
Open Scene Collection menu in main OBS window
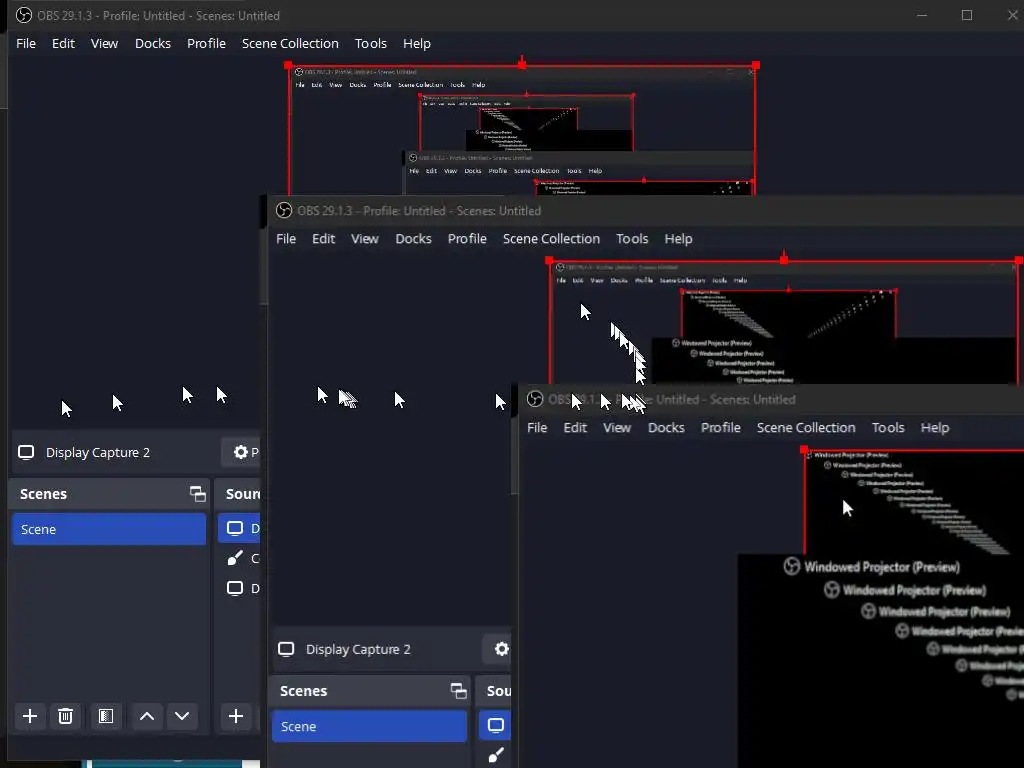290,43
